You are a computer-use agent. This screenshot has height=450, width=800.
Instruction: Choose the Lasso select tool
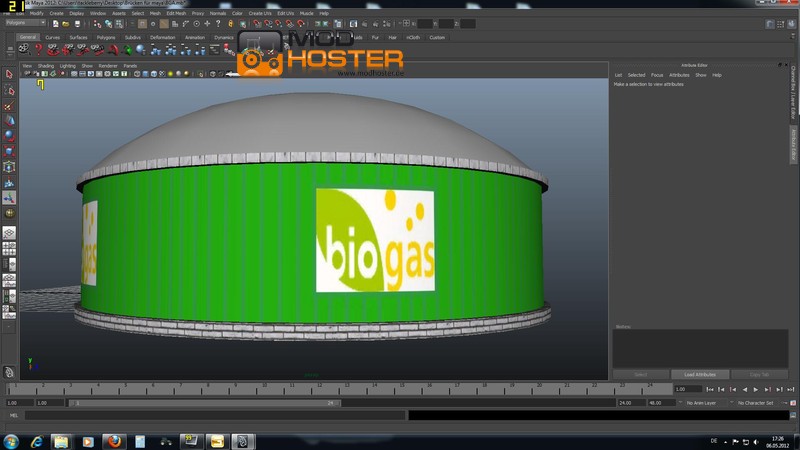pyautogui.click(x=9, y=90)
